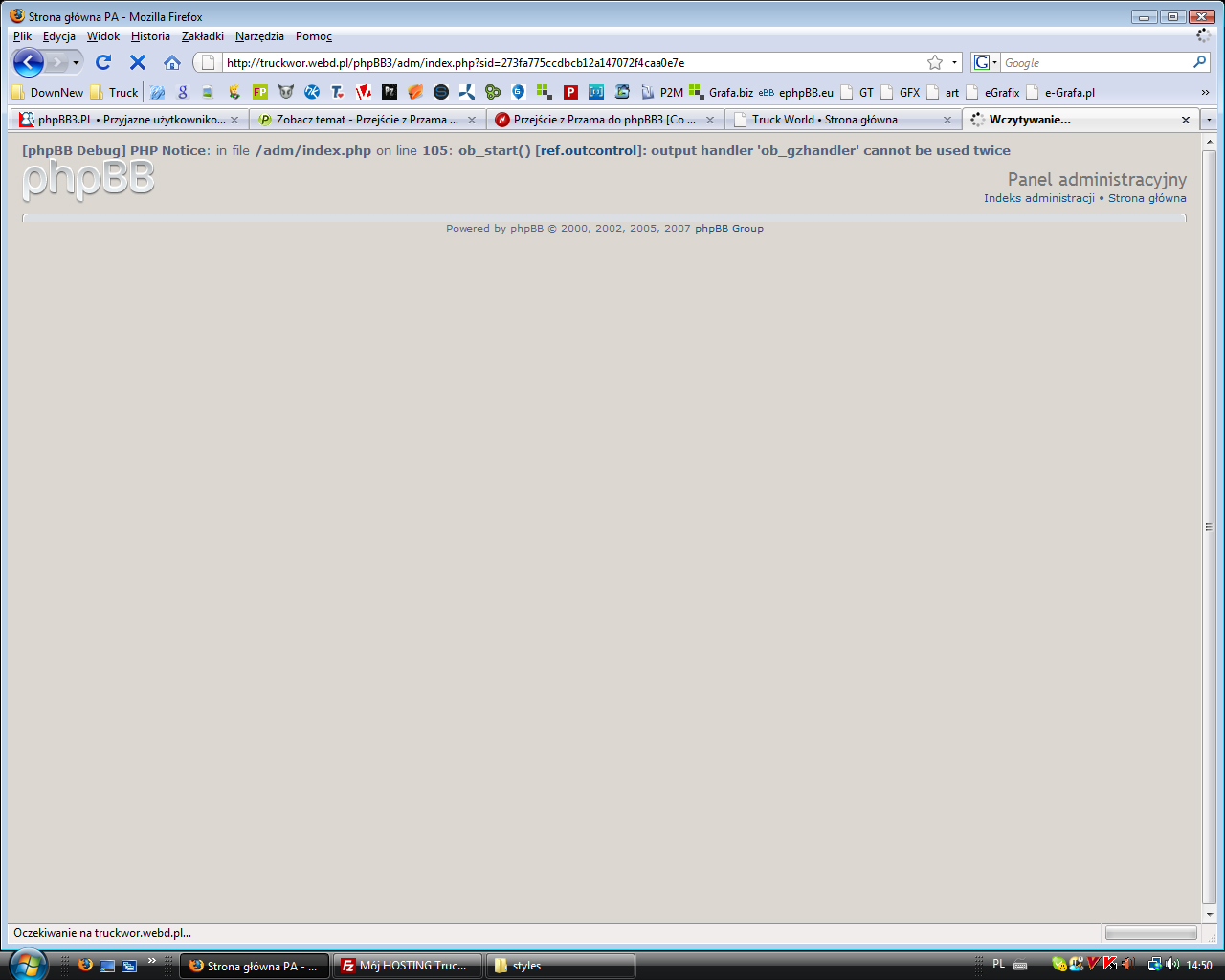Bookmark this page with the star icon
The image size is (1225, 980).
click(935, 63)
